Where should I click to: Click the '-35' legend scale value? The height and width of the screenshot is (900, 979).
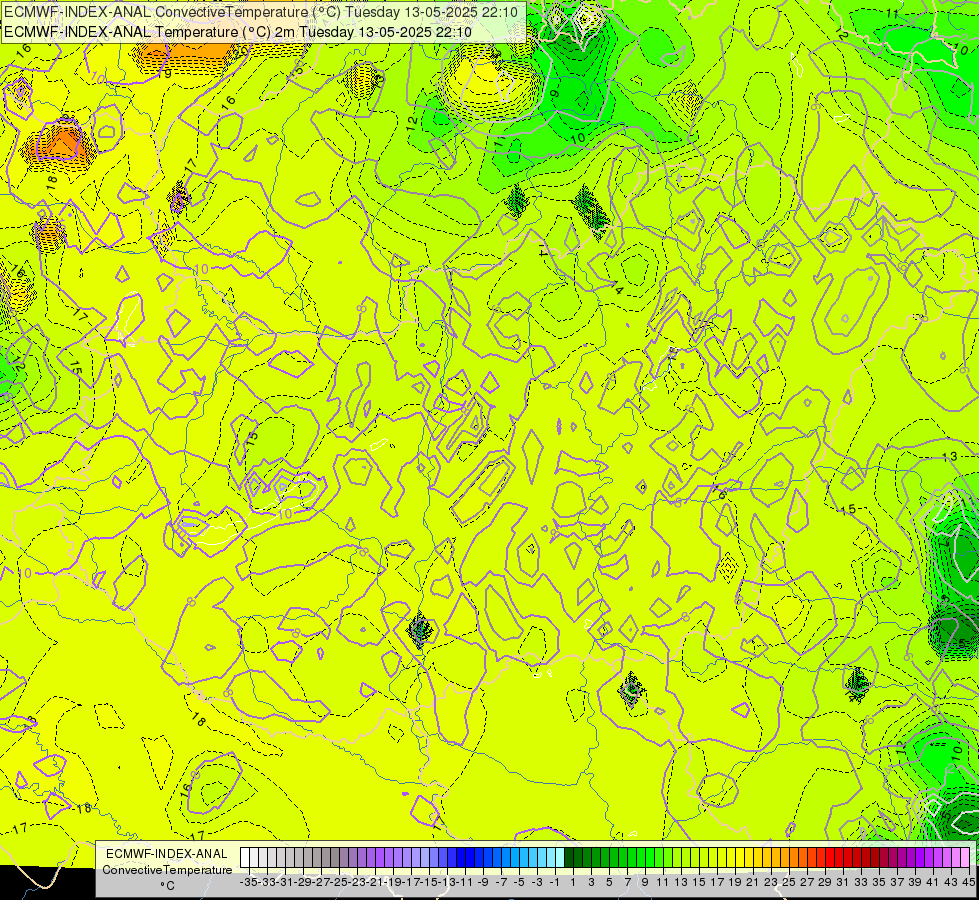[x=249, y=882]
